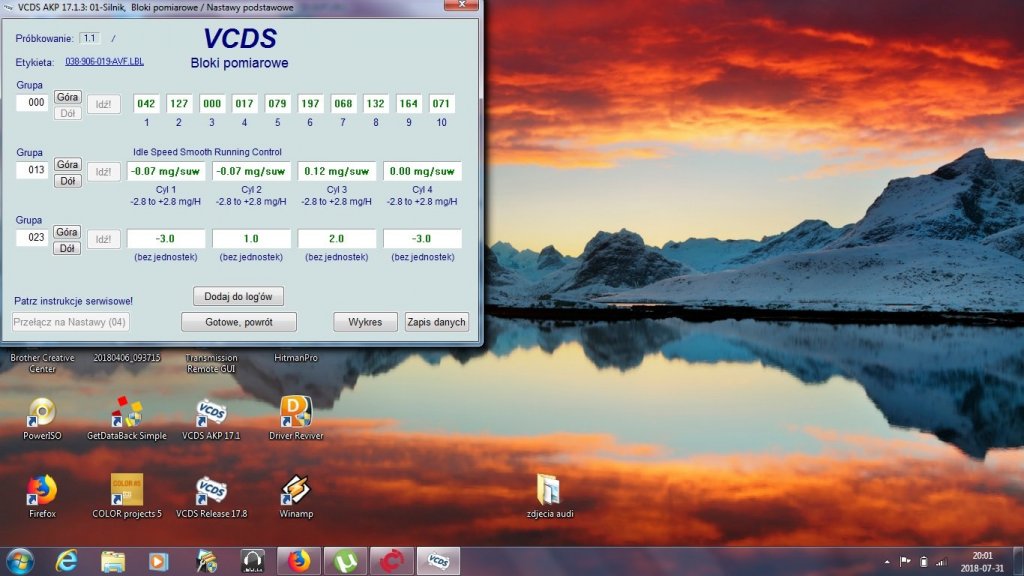
Task: Launch Winamp from the desktop
Action: point(296,496)
